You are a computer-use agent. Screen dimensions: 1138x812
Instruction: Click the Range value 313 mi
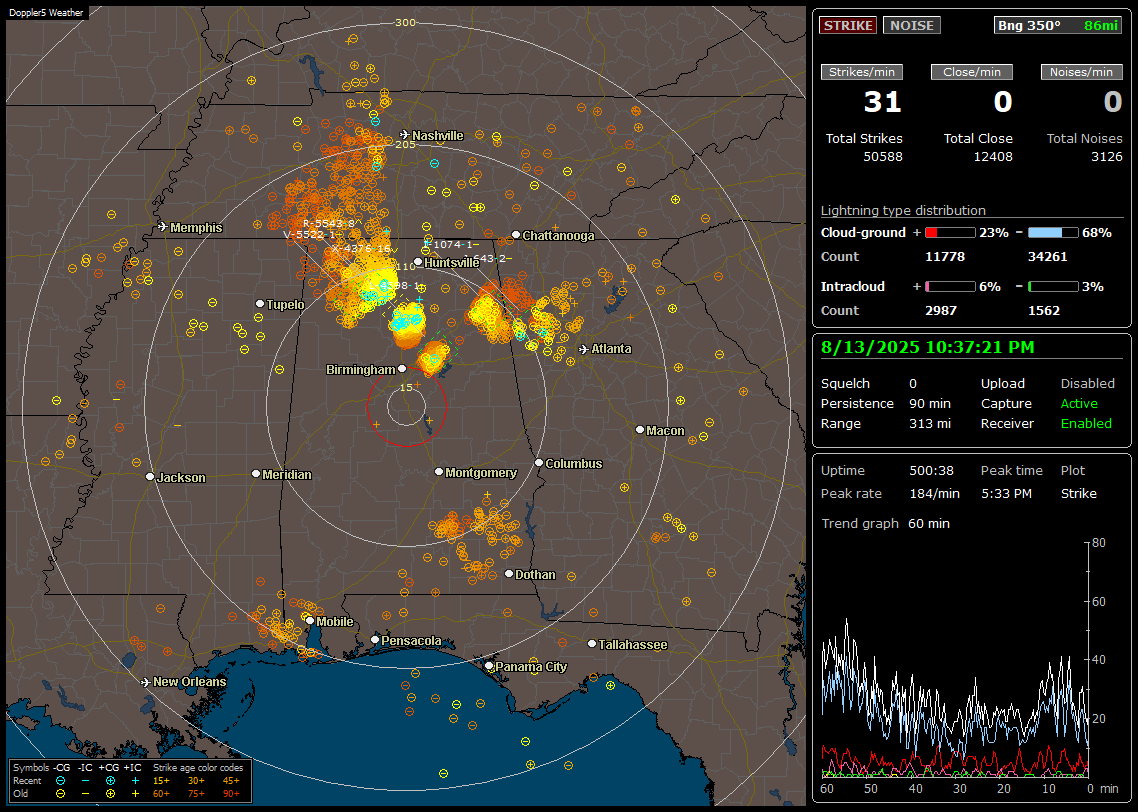point(930,424)
